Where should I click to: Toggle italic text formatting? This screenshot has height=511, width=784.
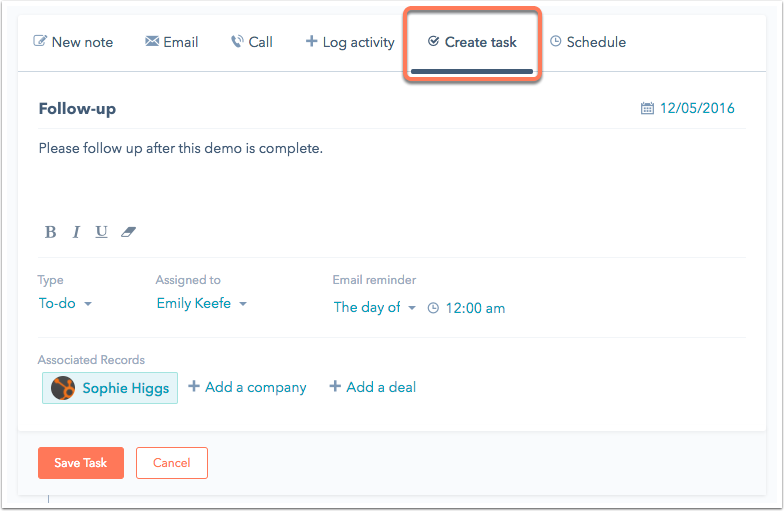76,232
